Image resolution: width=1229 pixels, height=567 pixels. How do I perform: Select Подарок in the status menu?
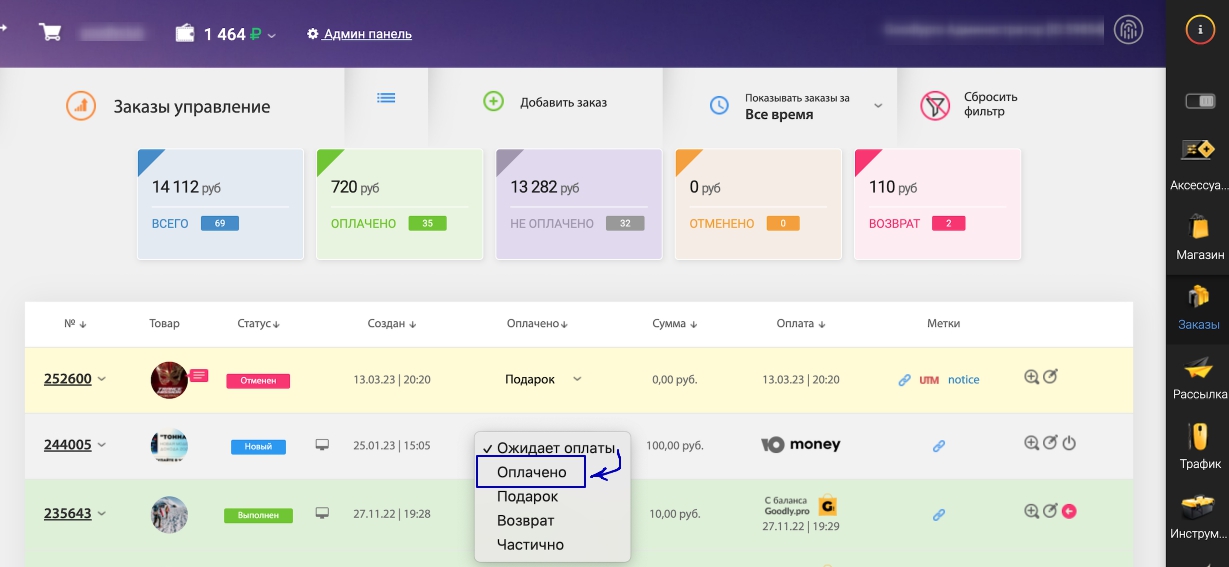[x=553, y=496]
